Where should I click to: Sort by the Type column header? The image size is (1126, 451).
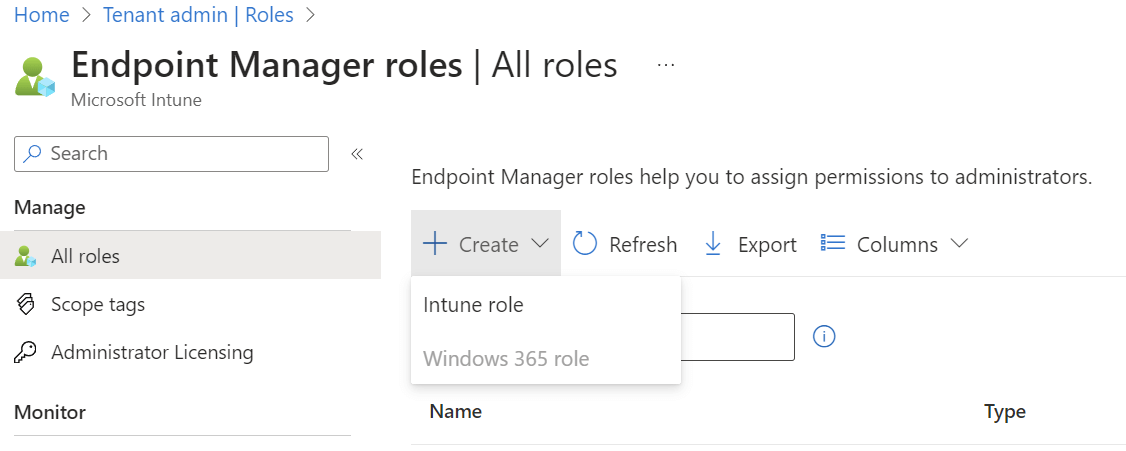click(x=1004, y=411)
